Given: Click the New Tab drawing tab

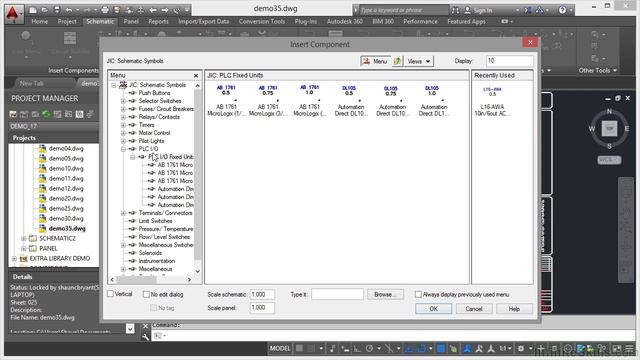Looking at the screenshot, I should [x=32, y=83].
